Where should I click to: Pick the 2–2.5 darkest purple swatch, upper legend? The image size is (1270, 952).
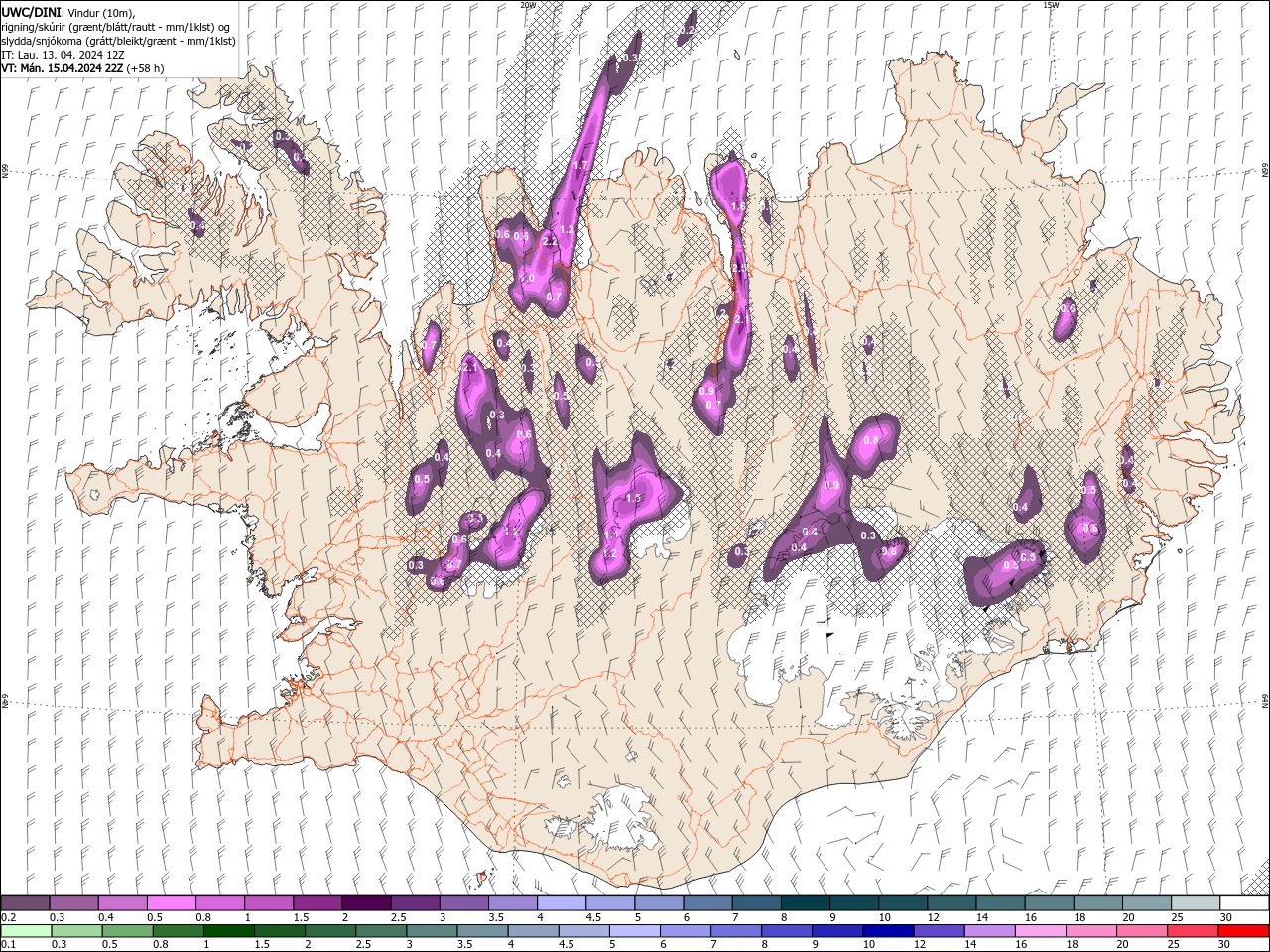click(x=365, y=903)
